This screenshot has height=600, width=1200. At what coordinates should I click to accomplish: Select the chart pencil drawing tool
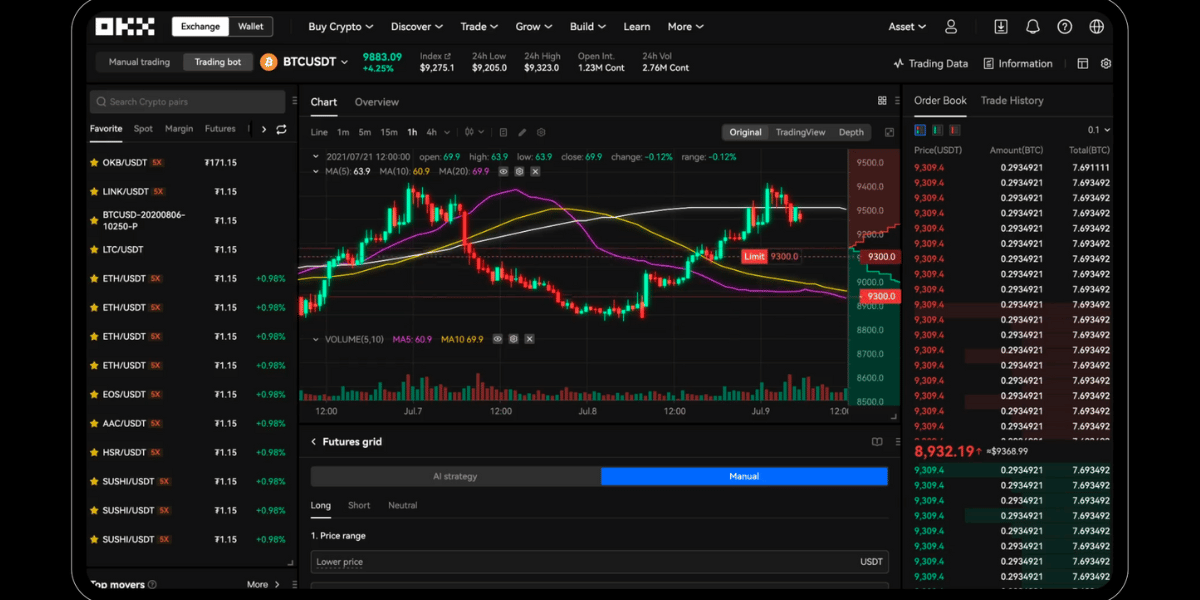pos(522,132)
